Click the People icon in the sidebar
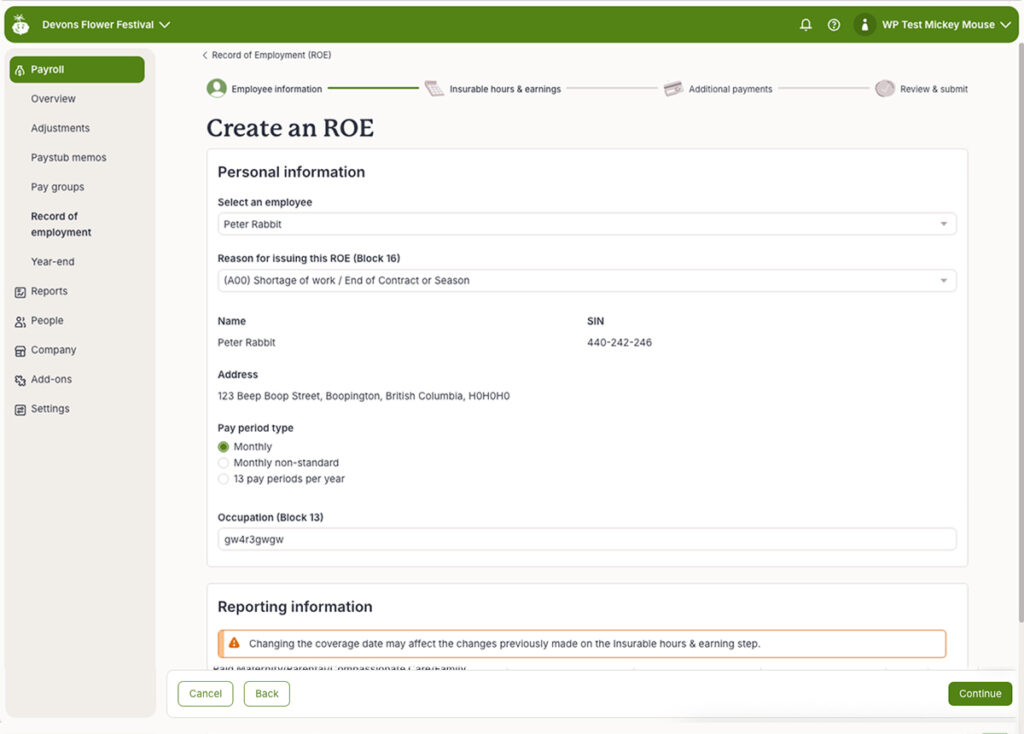 pos(19,320)
